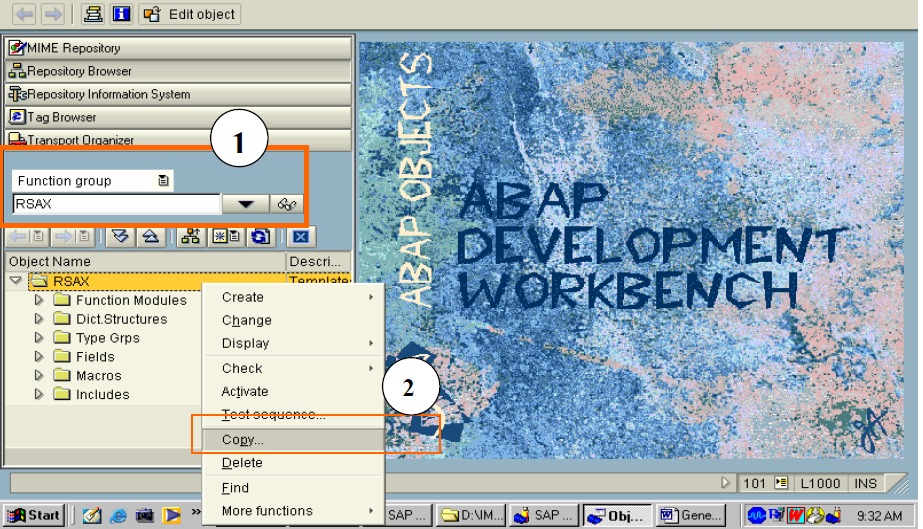Screen dimensions: 923x529
Task: Click the previous object navigation arrow in tree toolbar
Action: click(18, 237)
